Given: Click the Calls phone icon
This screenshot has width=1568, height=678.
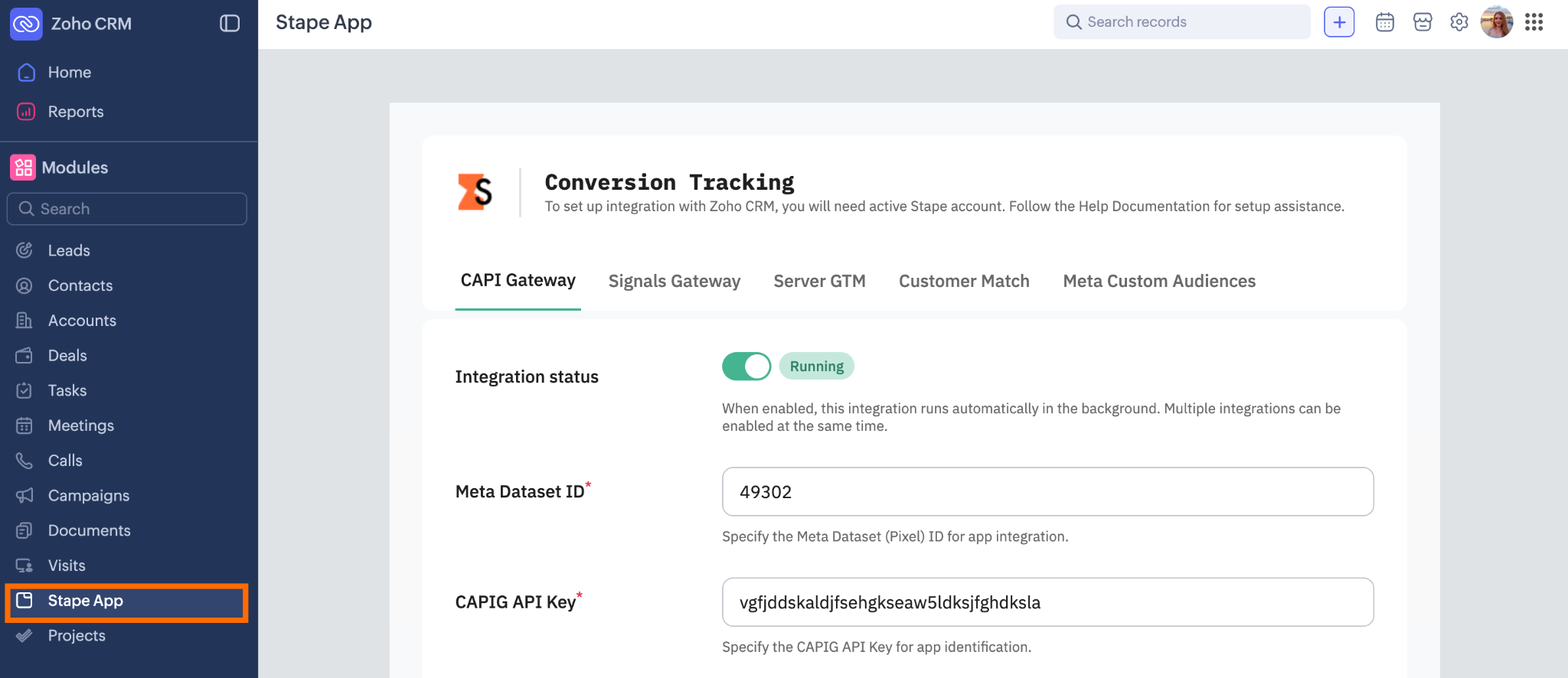Looking at the screenshot, I should (x=24, y=461).
